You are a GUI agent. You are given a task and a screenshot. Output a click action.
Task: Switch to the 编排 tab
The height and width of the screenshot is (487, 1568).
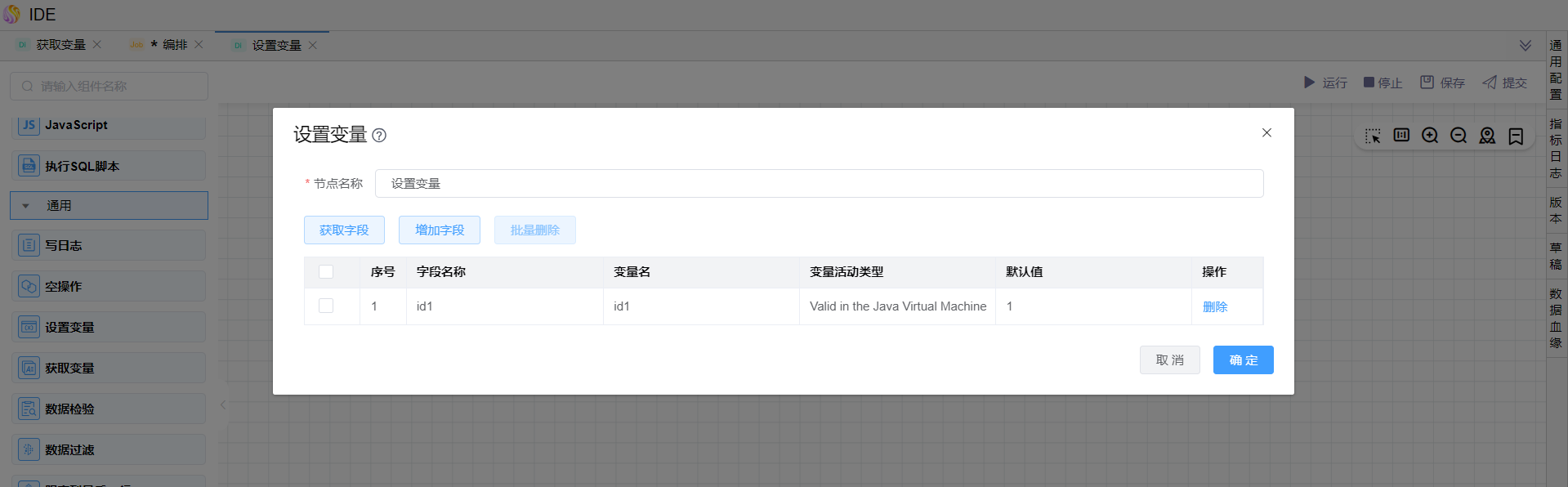click(x=174, y=45)
